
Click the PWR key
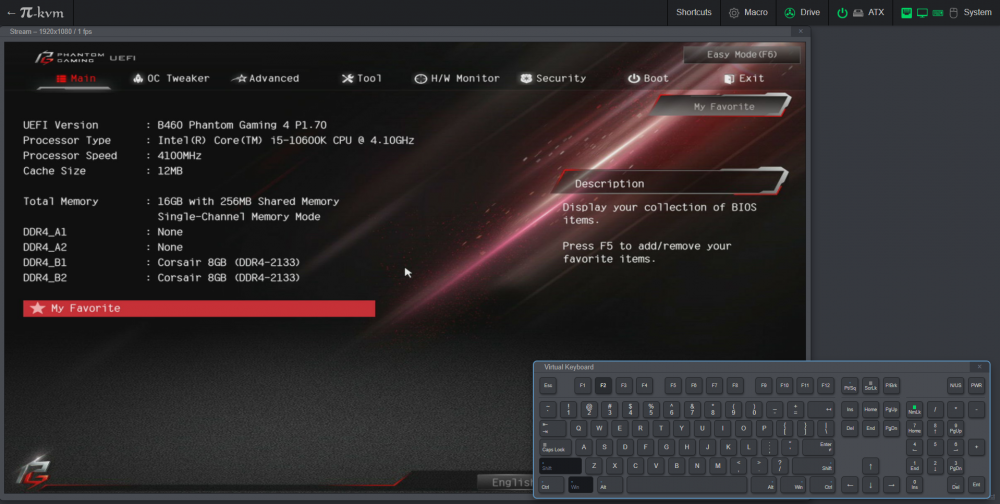click(x=976, y=385)
